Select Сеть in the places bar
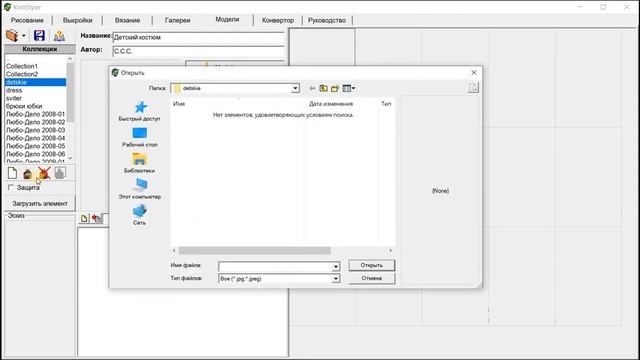Image resolution: width=640 pixels, height=360 pixels. click(140, 215)
